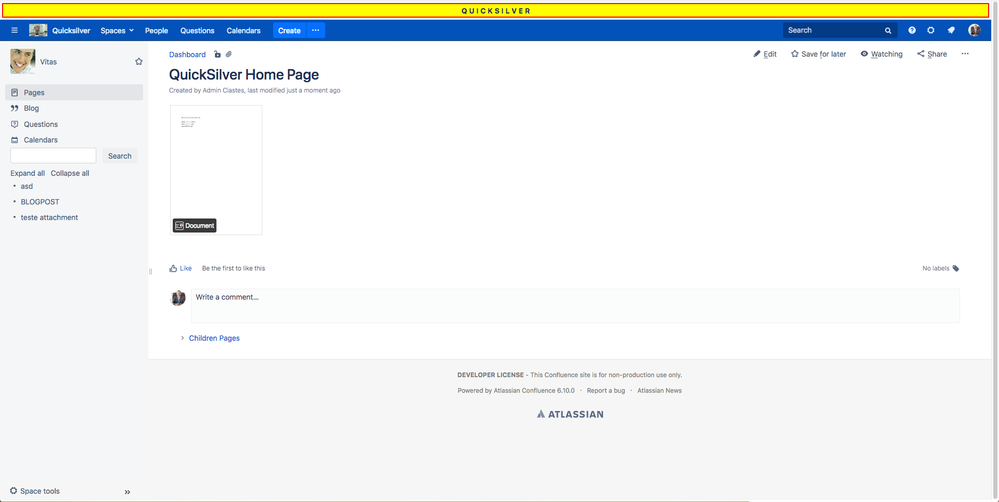Open the hamburger app switcher menu
Screen dimensions: 999x502
coord(15,31)
